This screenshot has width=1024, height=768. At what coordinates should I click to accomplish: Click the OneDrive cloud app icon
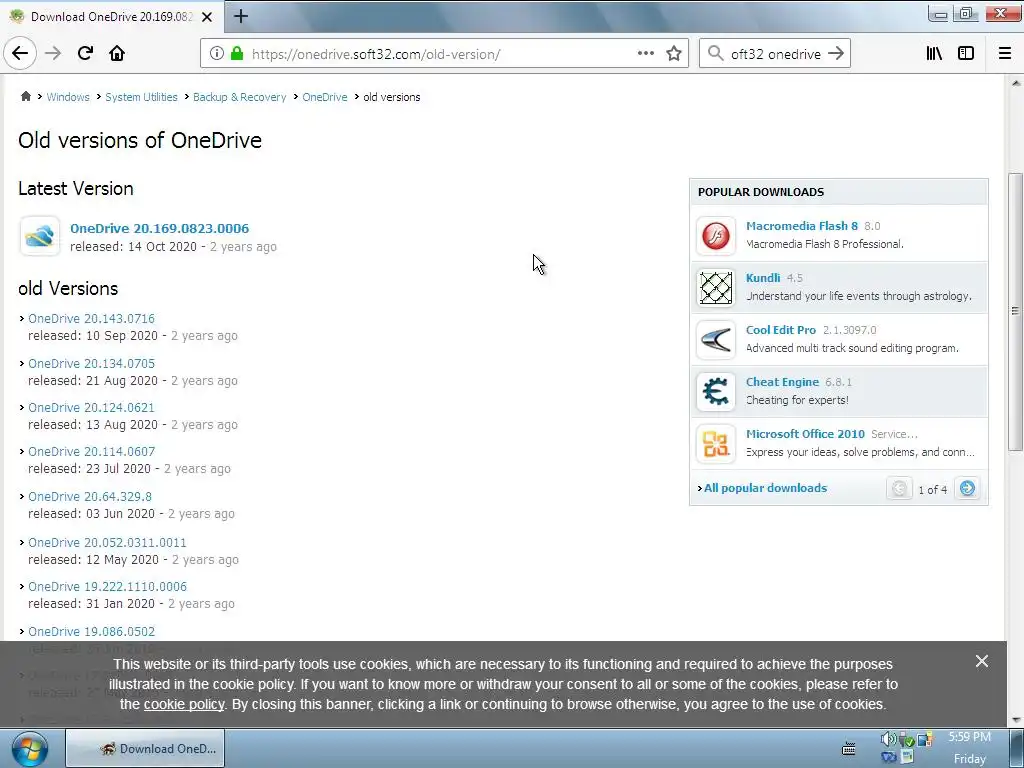tap(40, 236)
